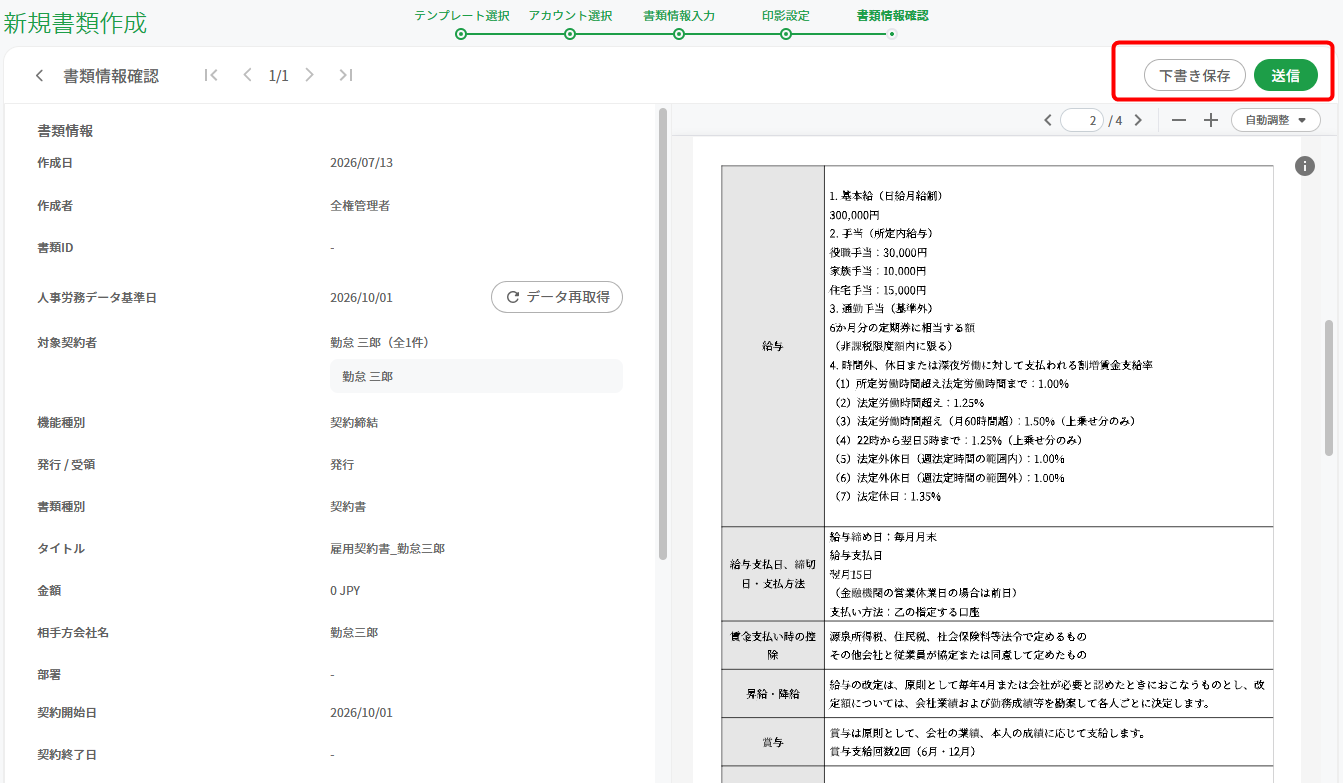Image resolution: width=1343 pixels, height=783 pixels.
Task: Open the preview info icon
Action: pyautogui.click(x=1304, y=166)
